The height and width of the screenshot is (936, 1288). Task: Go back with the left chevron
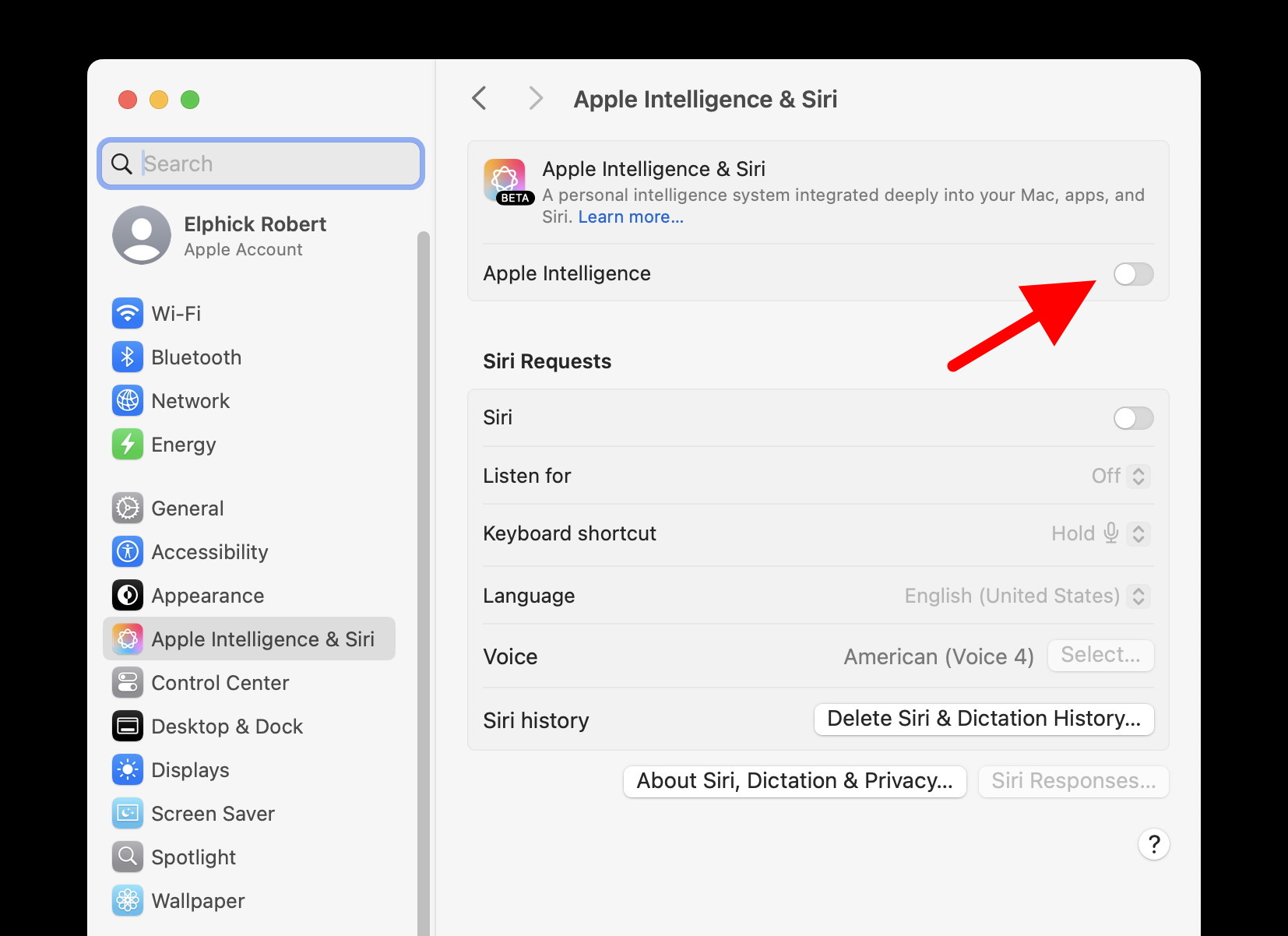coord(479,99)
